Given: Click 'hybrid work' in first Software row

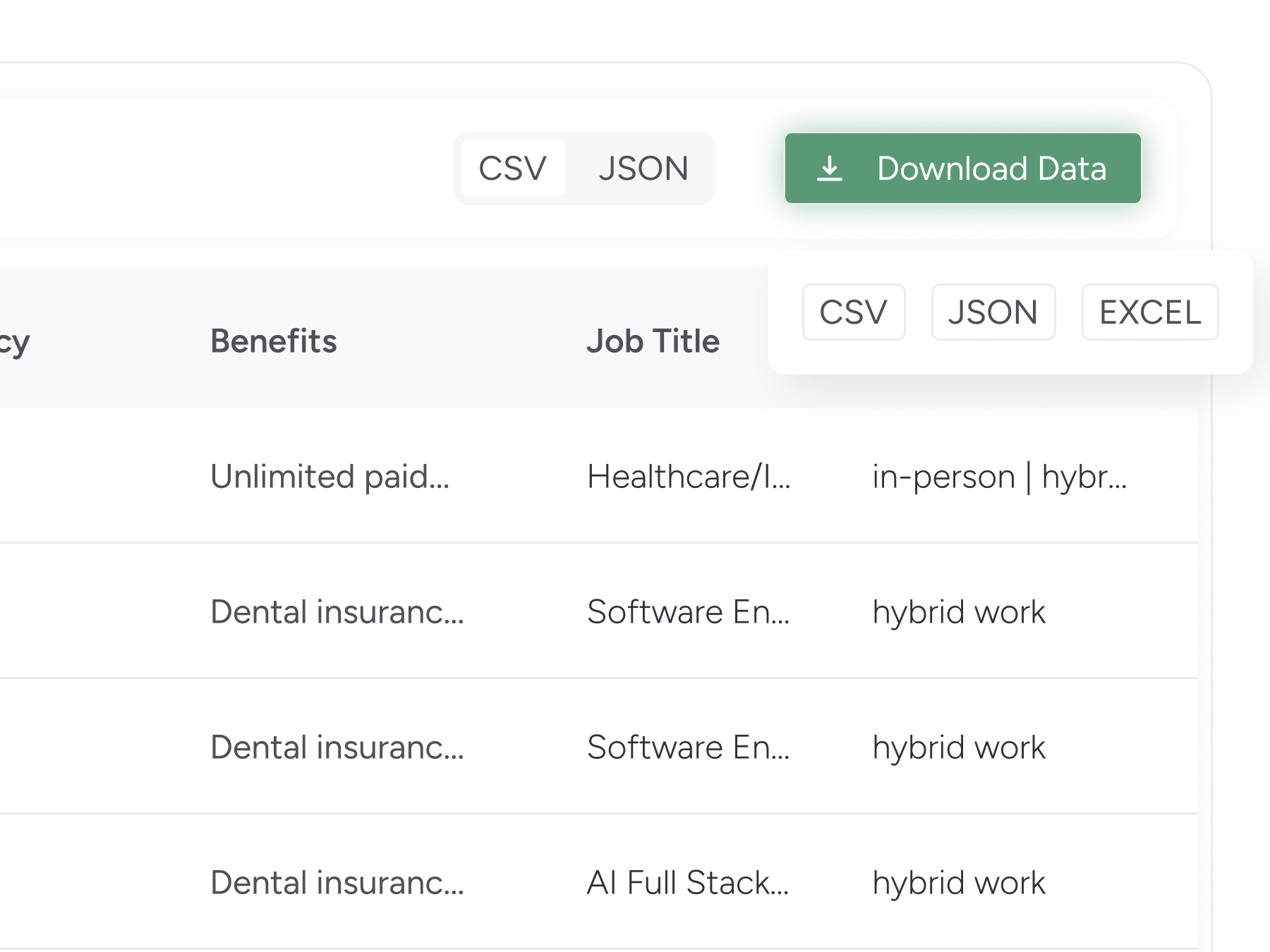Looking at the screenshot, I should pos(959,612).
